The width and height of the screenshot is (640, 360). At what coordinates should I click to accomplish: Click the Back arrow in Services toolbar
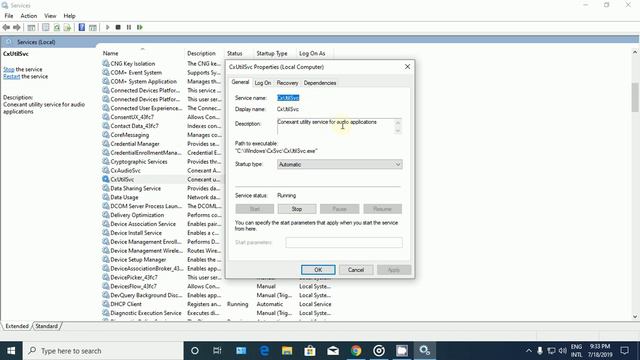tap(6, 27)
